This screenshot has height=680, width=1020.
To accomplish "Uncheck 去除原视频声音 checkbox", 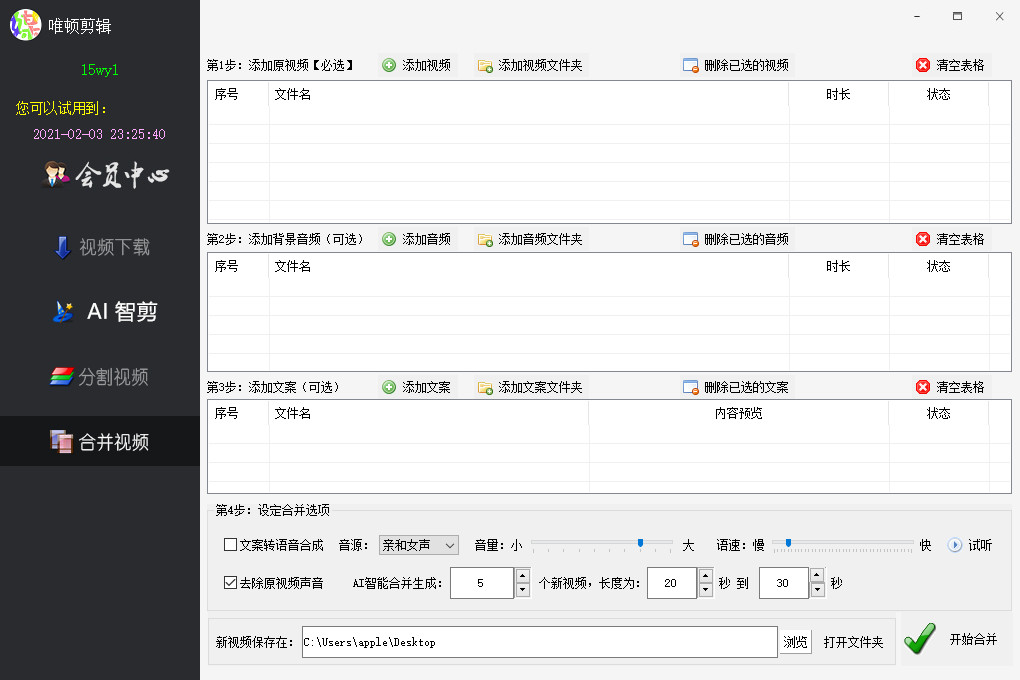I will point(230,582).
